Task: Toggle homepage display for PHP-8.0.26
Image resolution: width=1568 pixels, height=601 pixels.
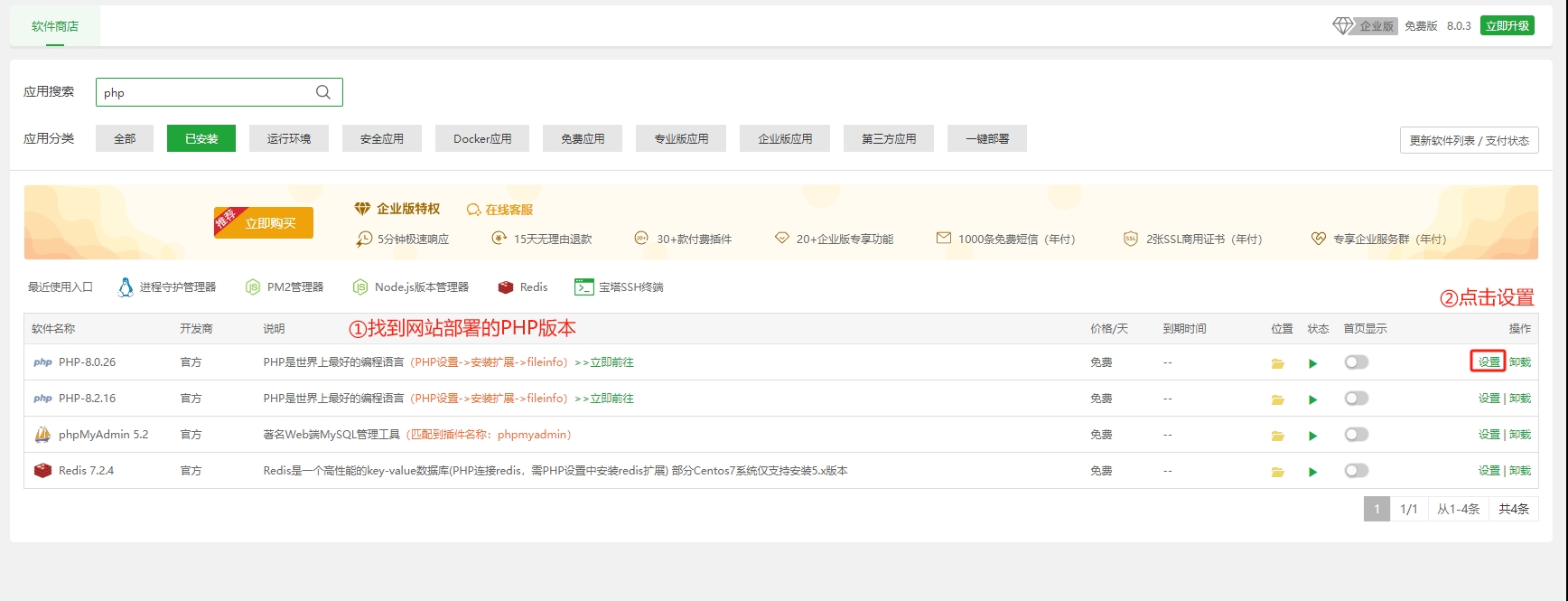Action: click(x=1356, y=362)
